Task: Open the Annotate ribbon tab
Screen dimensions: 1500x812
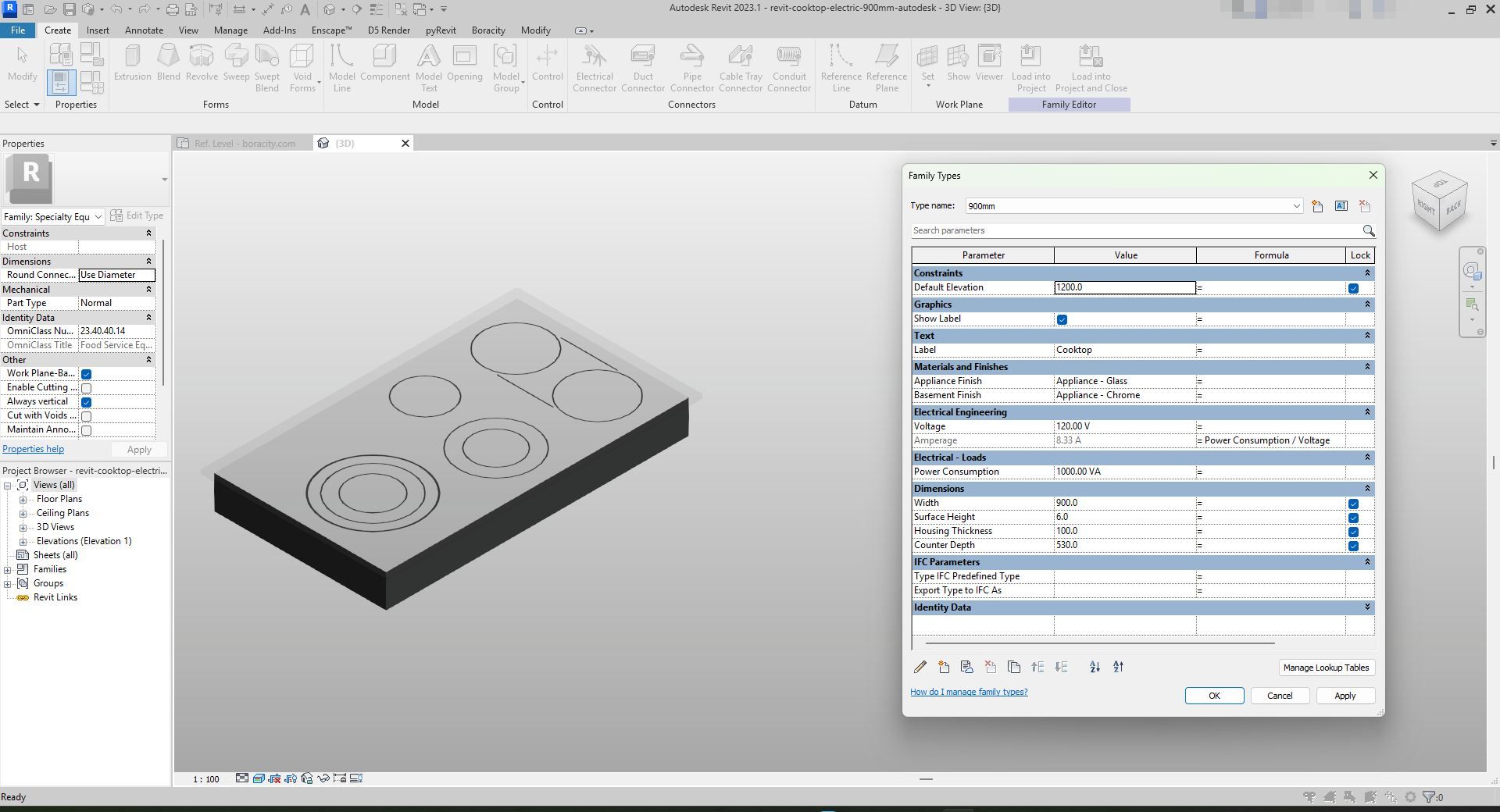Action: coord(144,30)
